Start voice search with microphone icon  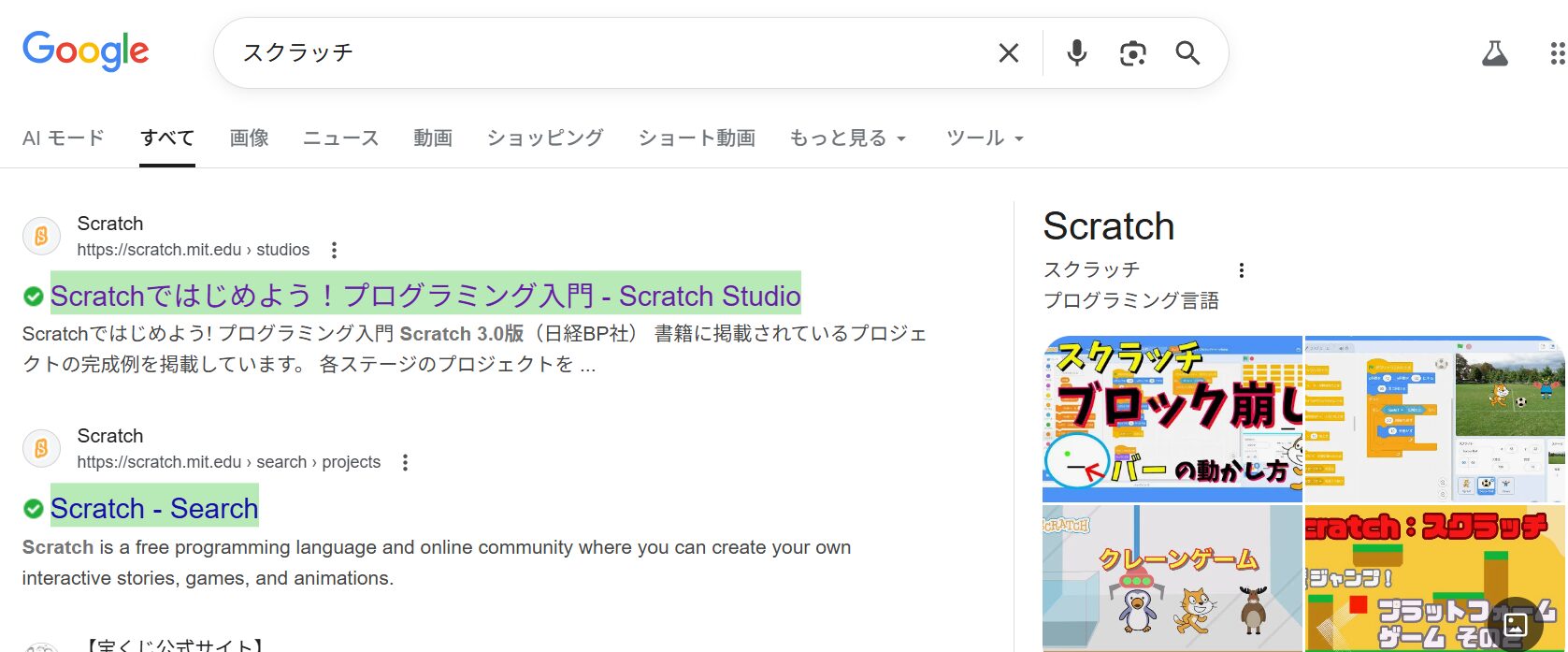1076,53
